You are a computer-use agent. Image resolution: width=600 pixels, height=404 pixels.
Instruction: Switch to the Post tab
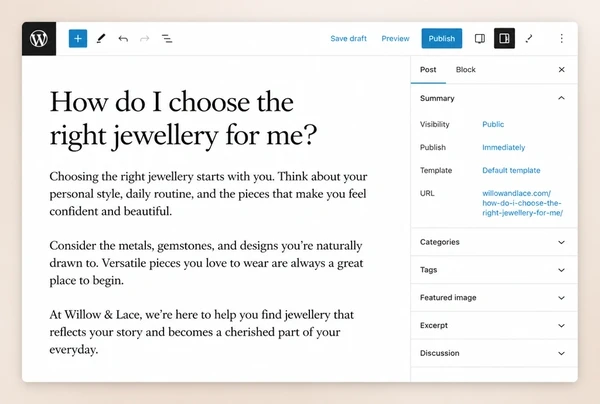(x=428, y=70)
